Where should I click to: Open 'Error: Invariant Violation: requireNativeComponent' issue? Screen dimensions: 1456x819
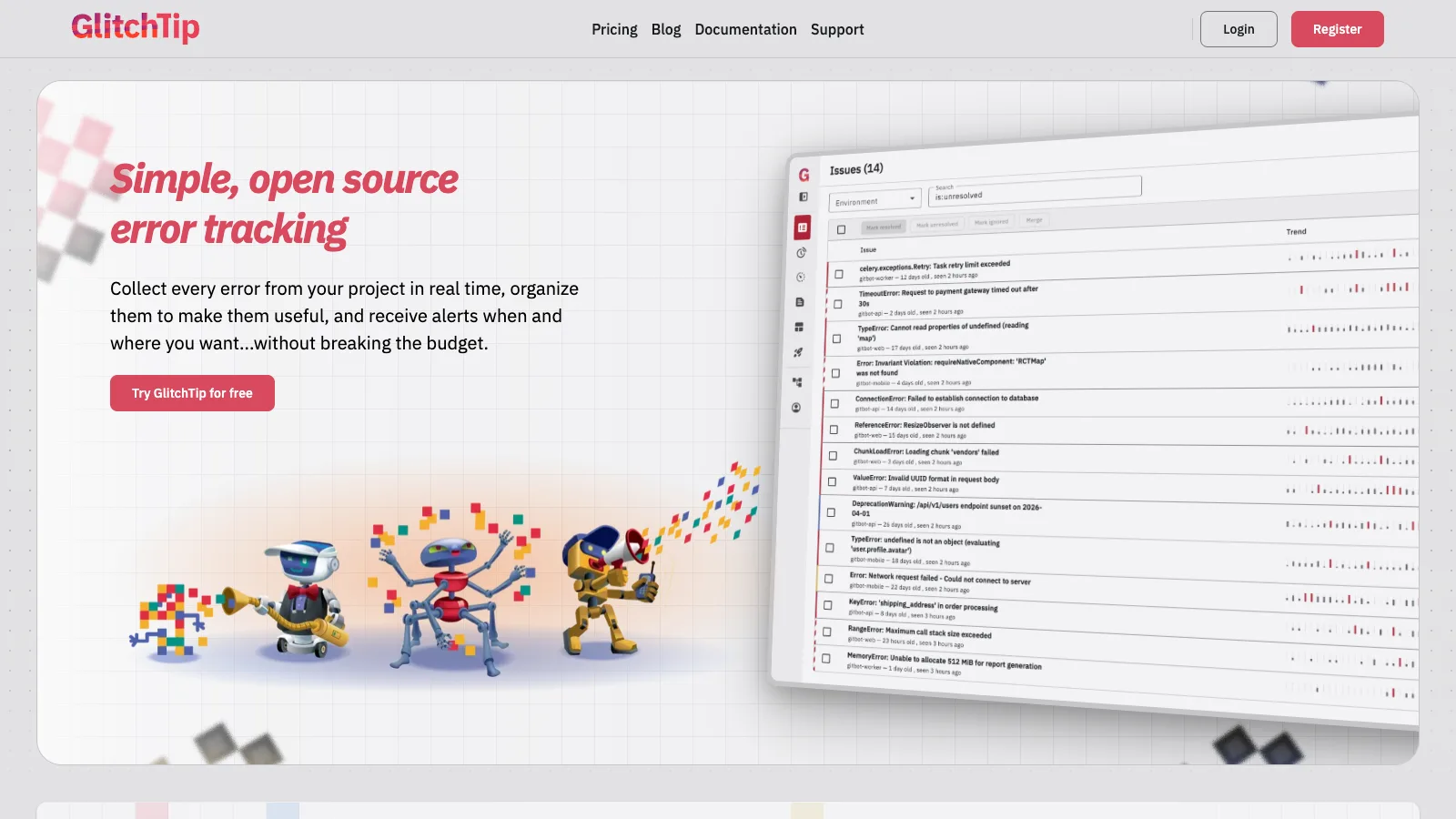click(x=951, y=367)
